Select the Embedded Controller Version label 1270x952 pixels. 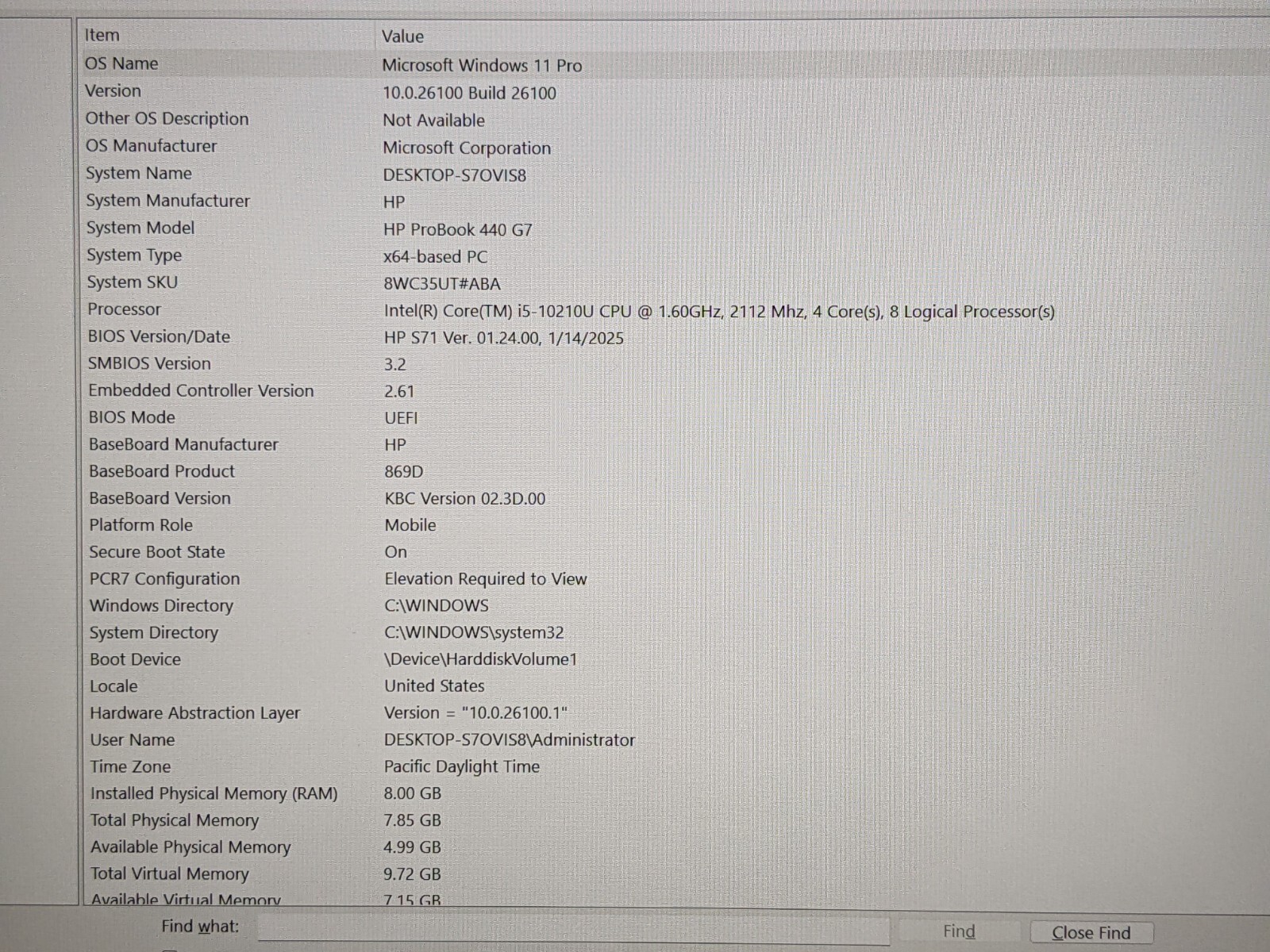[201, 390]
